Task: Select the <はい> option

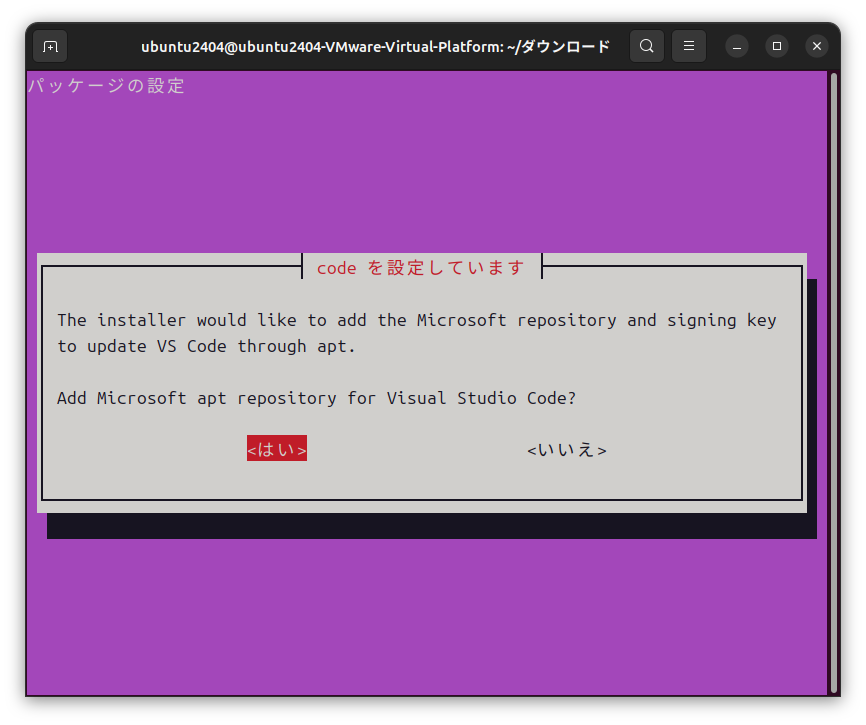Action: (277, 450)
